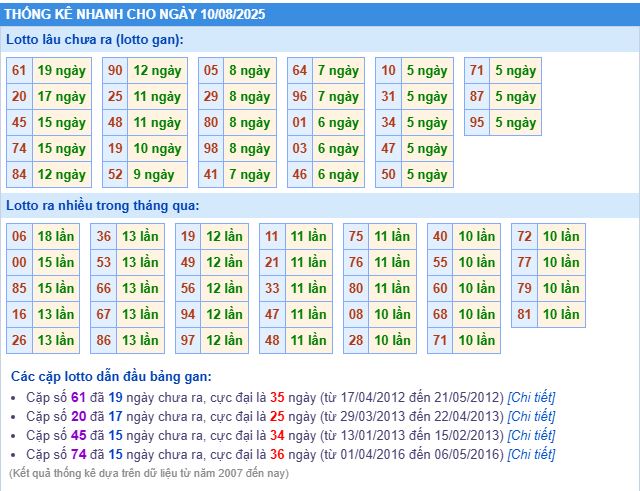Click the '10 ngày' cell
This screenshot has width=640, height=491.
click(158, 149)
